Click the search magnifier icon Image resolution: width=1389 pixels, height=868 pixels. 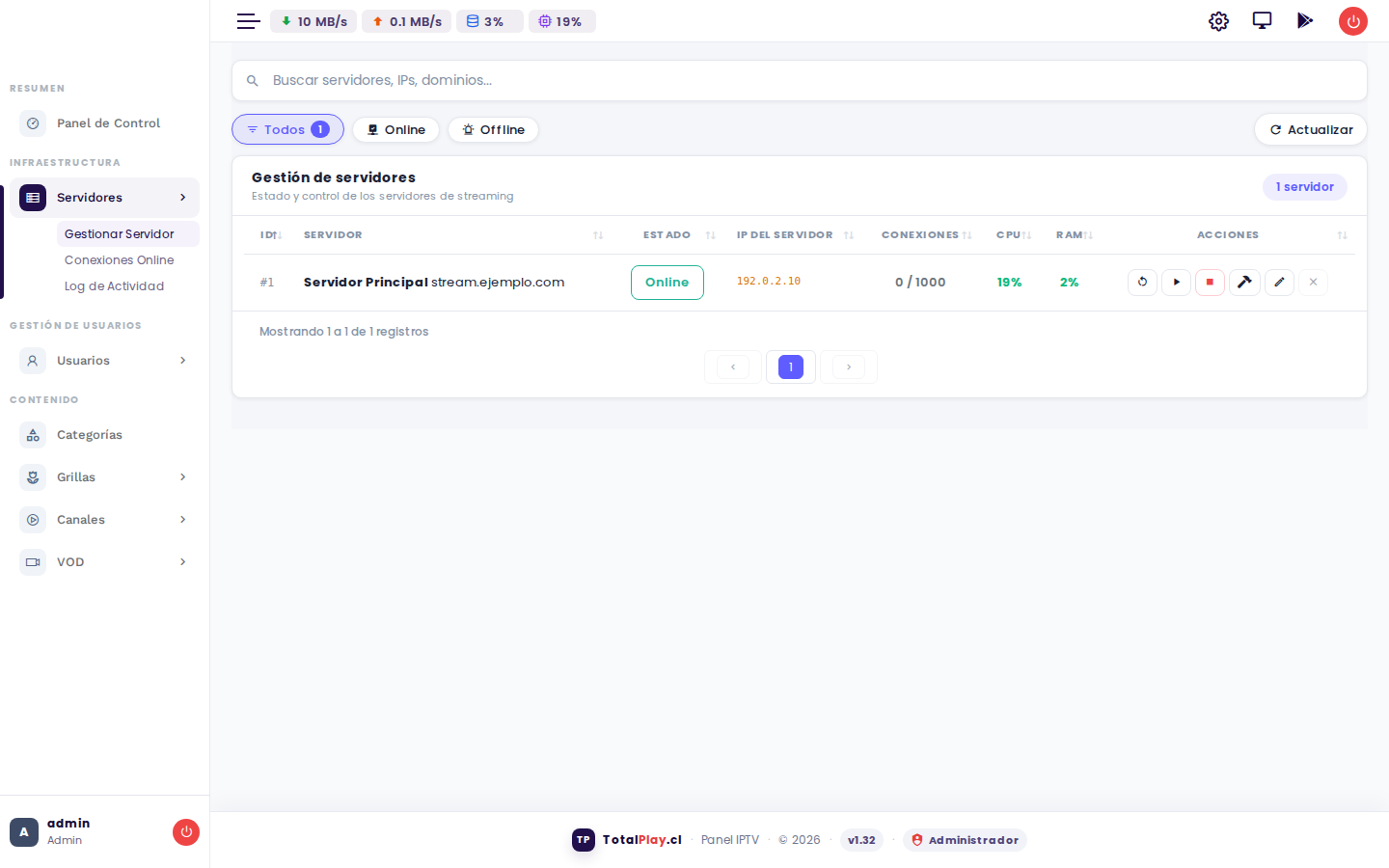click(253, 81)
